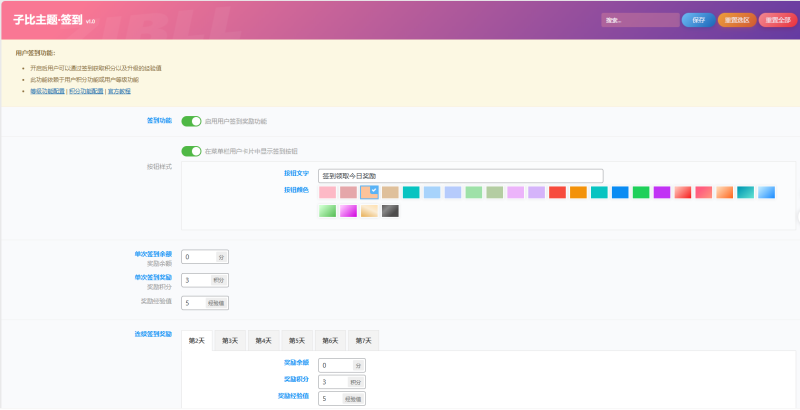
Task: Pick the solid red color swatch
Action: point(557,192)
